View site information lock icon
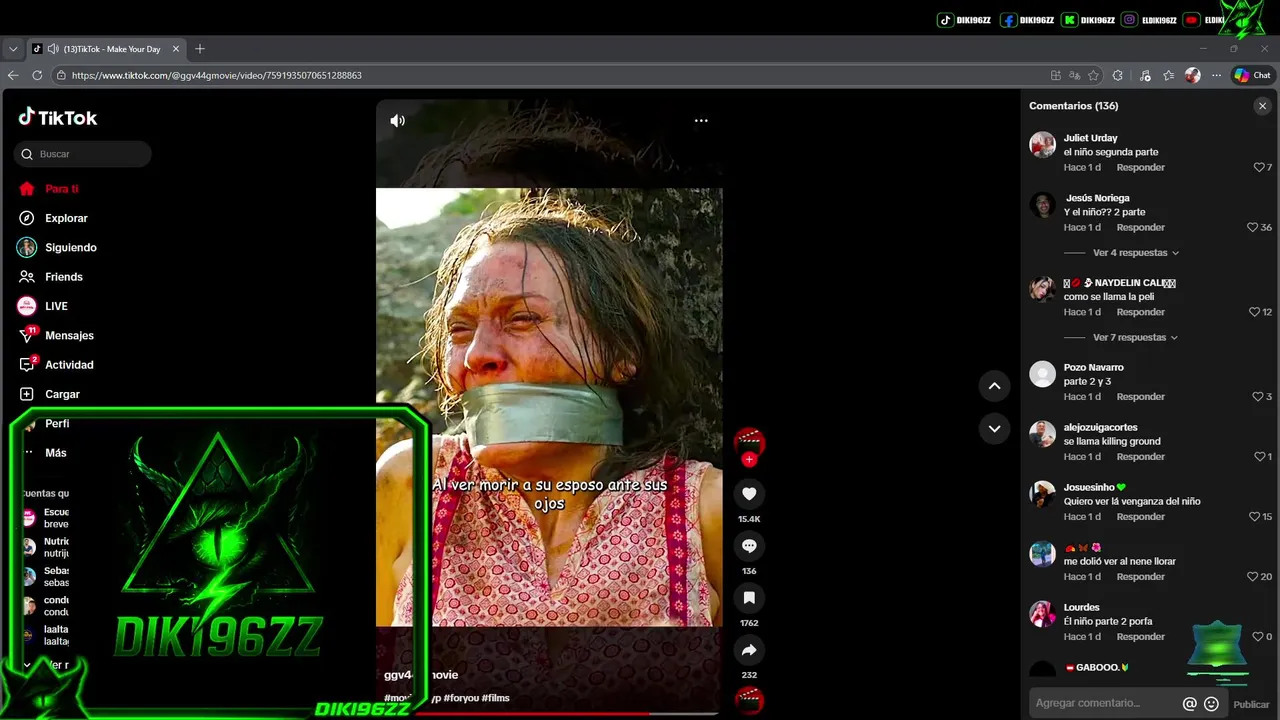Screen dimensions: 1280x720 point(61,75)
